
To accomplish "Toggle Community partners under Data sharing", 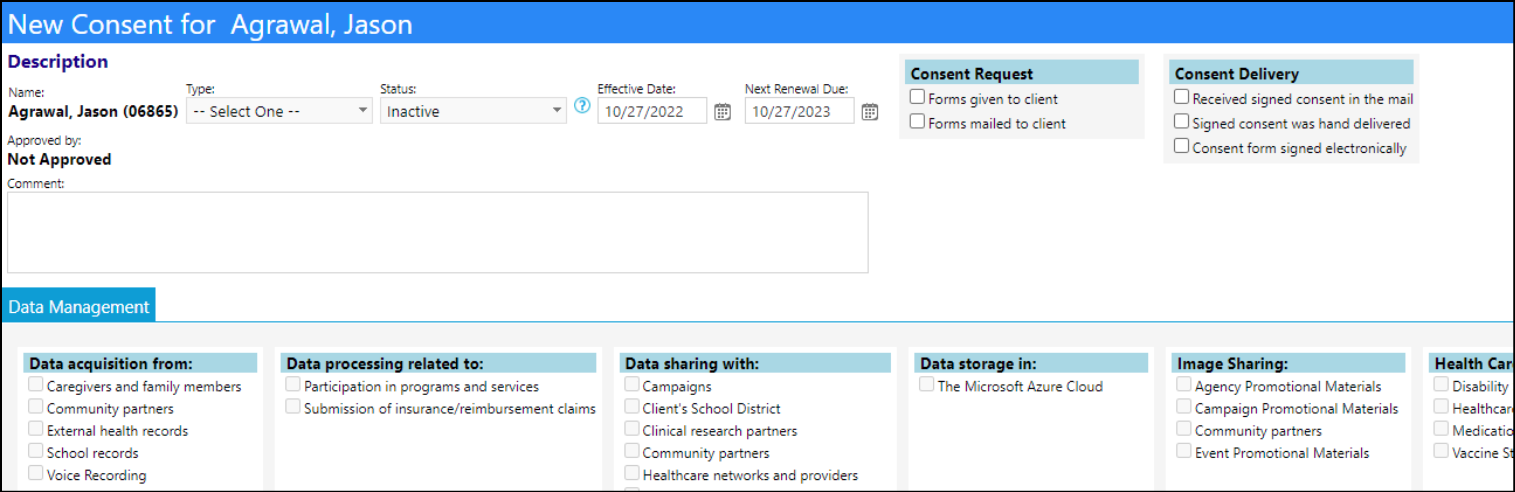I will coord(632,450).
